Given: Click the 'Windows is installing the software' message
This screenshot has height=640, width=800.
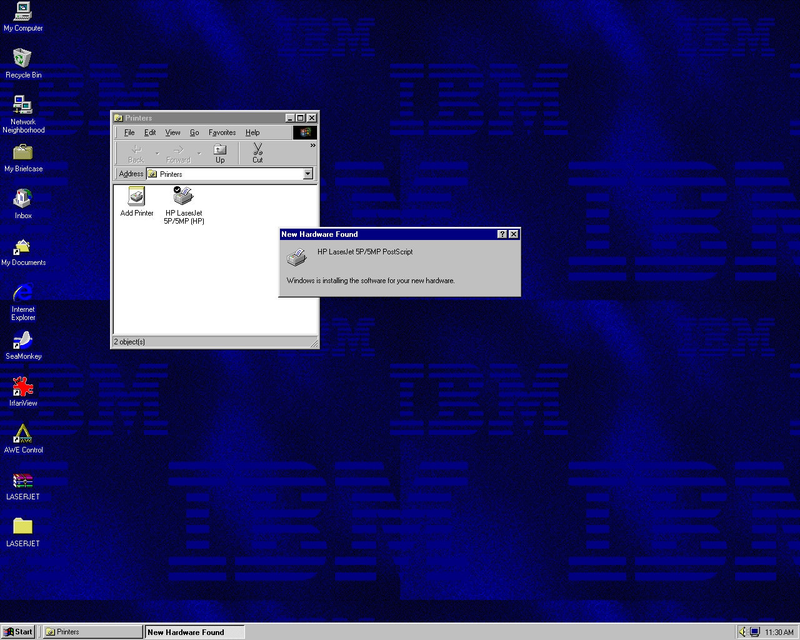Looking at the screenshot, I should (370, 281).
